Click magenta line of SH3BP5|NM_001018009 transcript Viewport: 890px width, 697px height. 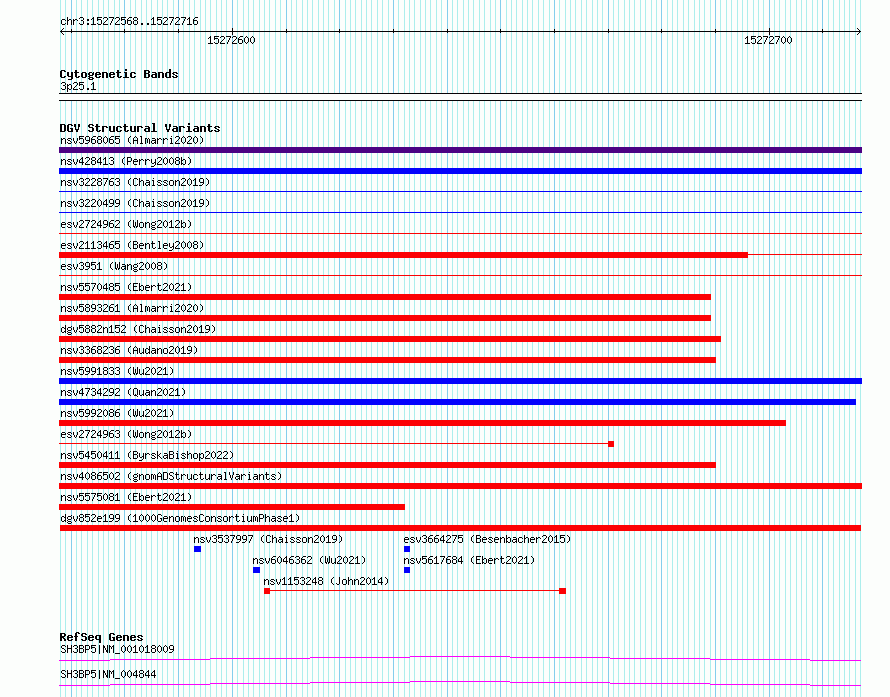point(460,658)
